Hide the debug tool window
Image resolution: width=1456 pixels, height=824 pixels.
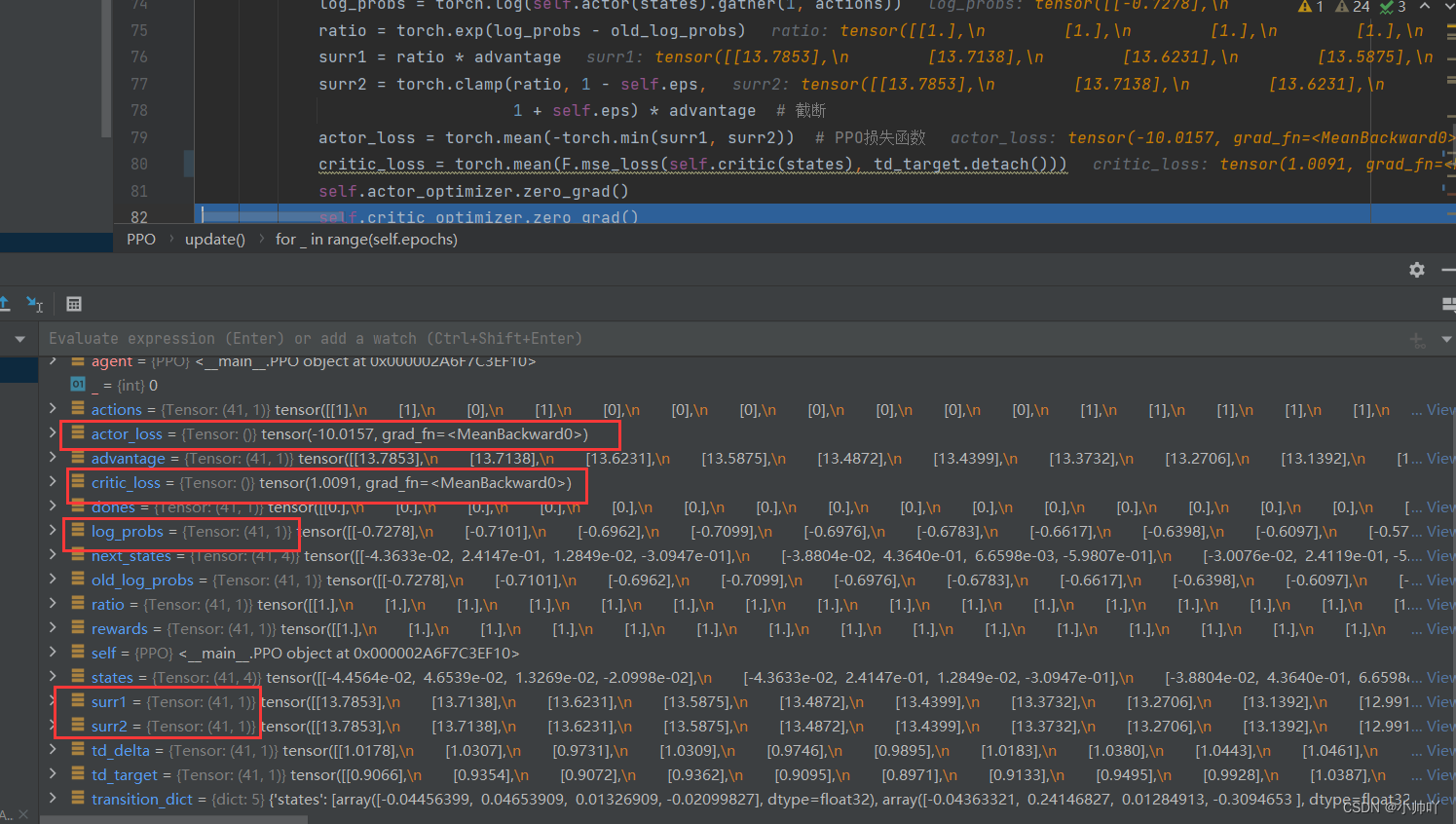(x=1448, y=270)
